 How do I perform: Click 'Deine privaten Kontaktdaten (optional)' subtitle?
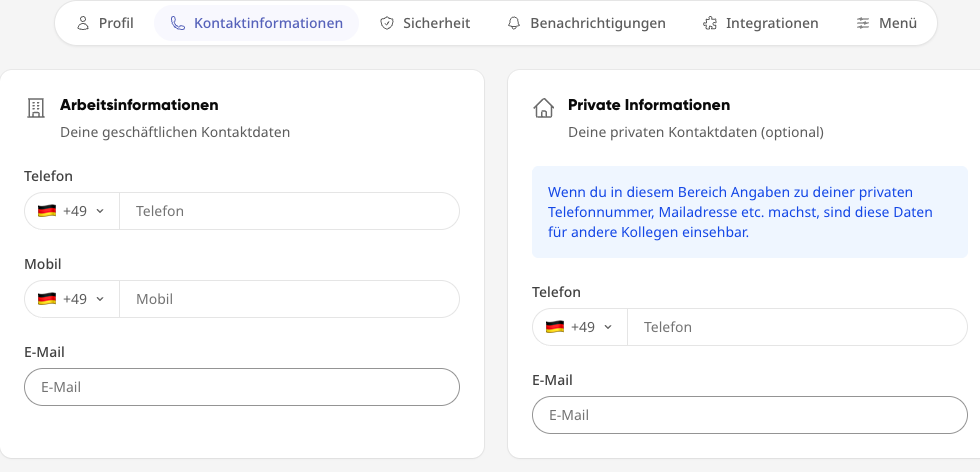click(x=696, y=133)
